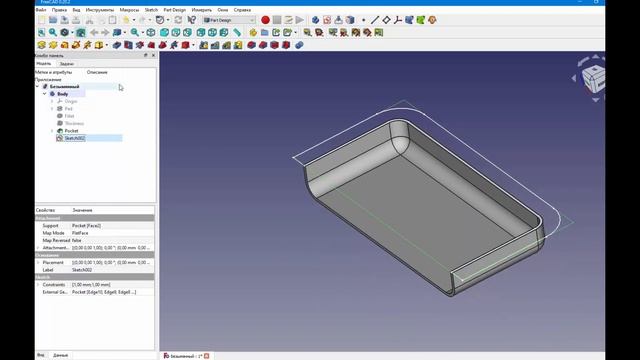Open the draw style dropdown arrow

point(72,32)
